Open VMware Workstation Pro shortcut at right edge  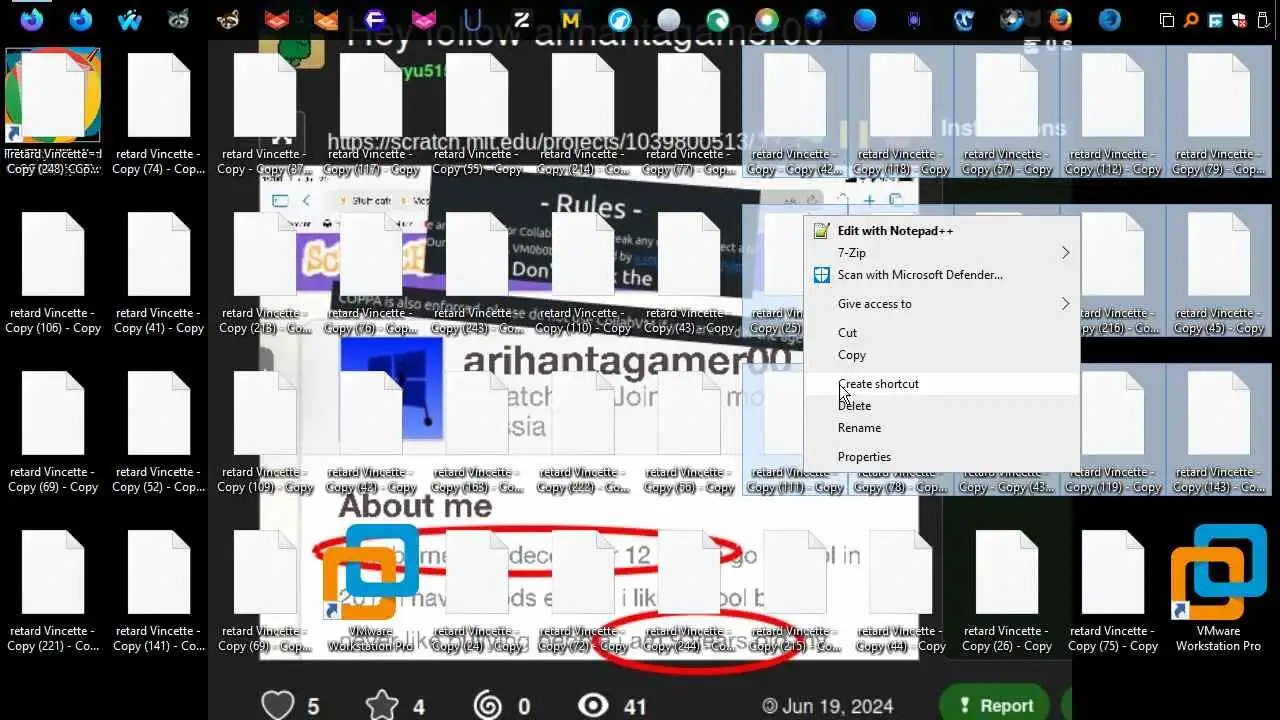click(x=1218, y=589)
